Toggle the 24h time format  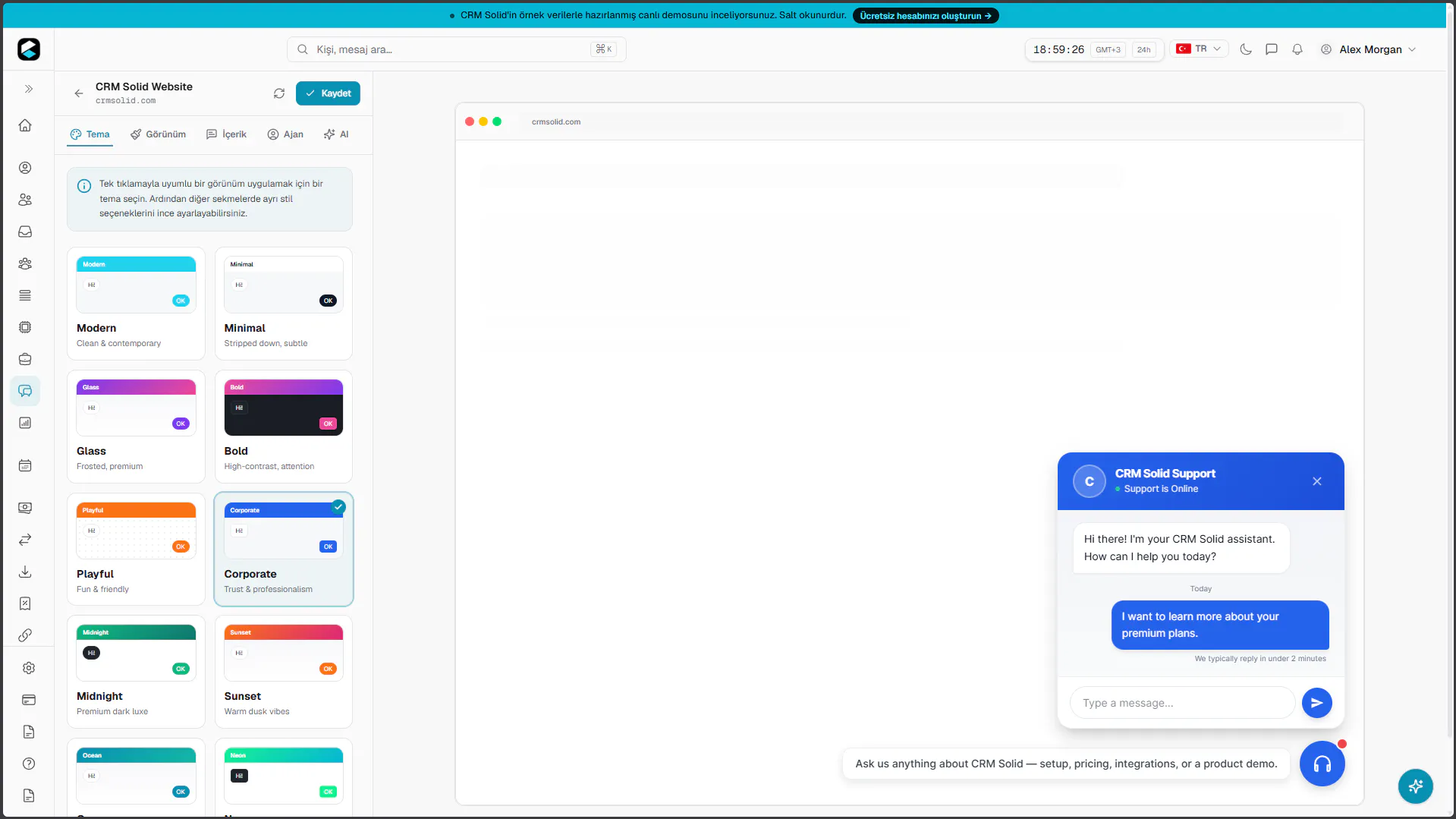coord(1143,50)
